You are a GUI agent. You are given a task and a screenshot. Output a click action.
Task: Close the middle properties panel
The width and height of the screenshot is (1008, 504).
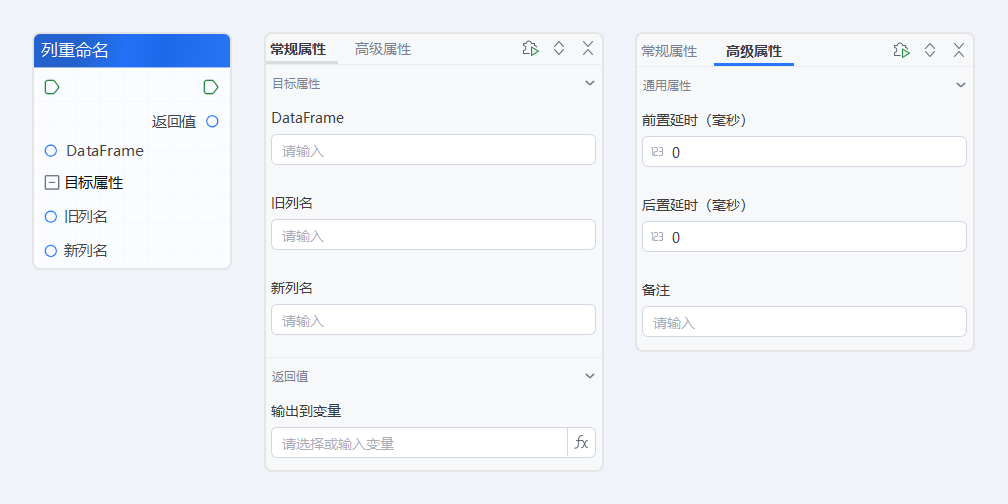tap(588, 49)
